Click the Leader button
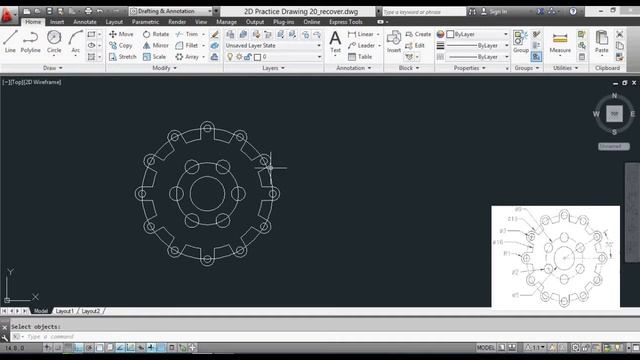Image resolution: width=640 pixels, height=360 pixels. point(362,46)
